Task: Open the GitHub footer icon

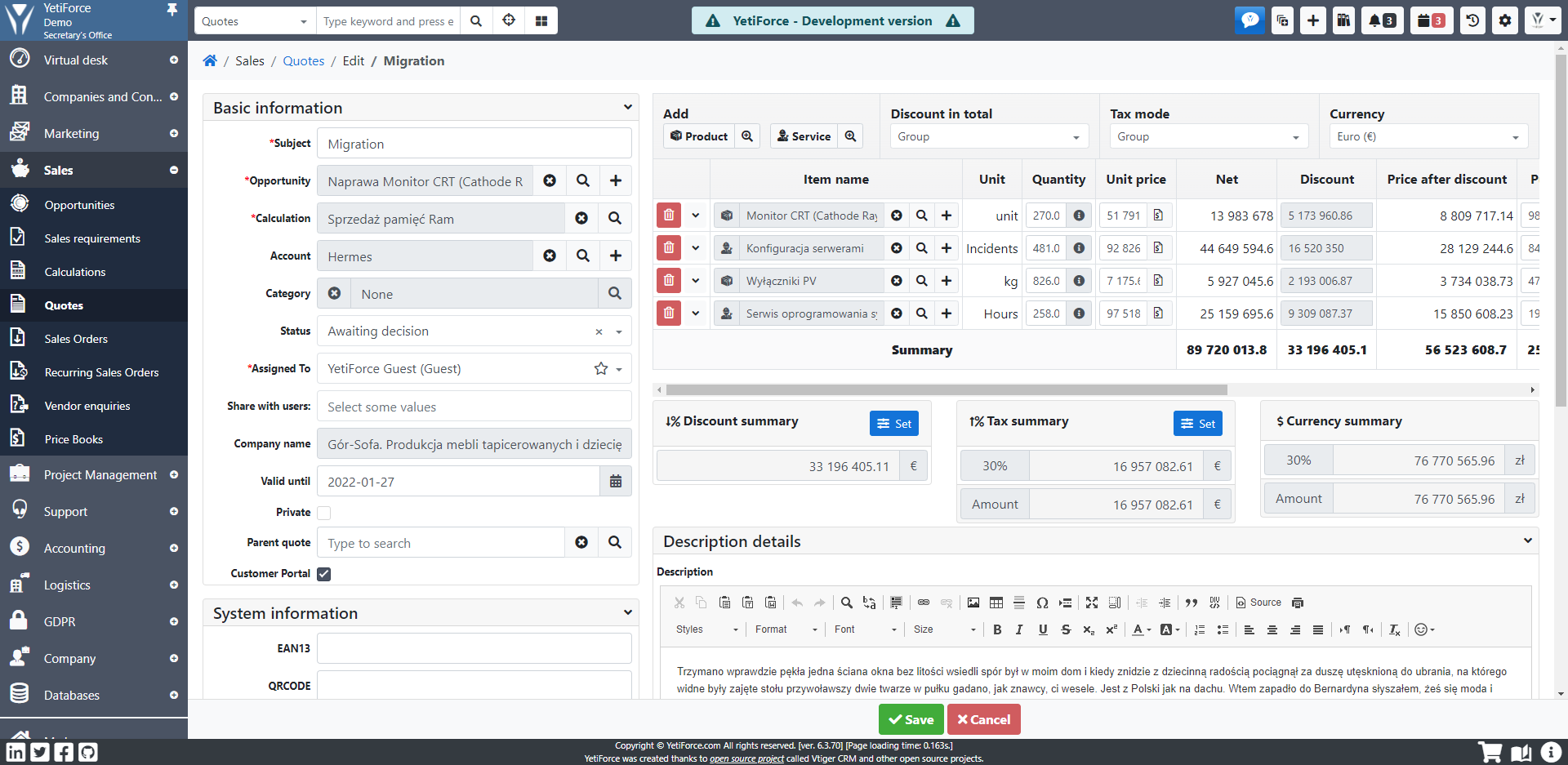Action: [x=88, y=752]
